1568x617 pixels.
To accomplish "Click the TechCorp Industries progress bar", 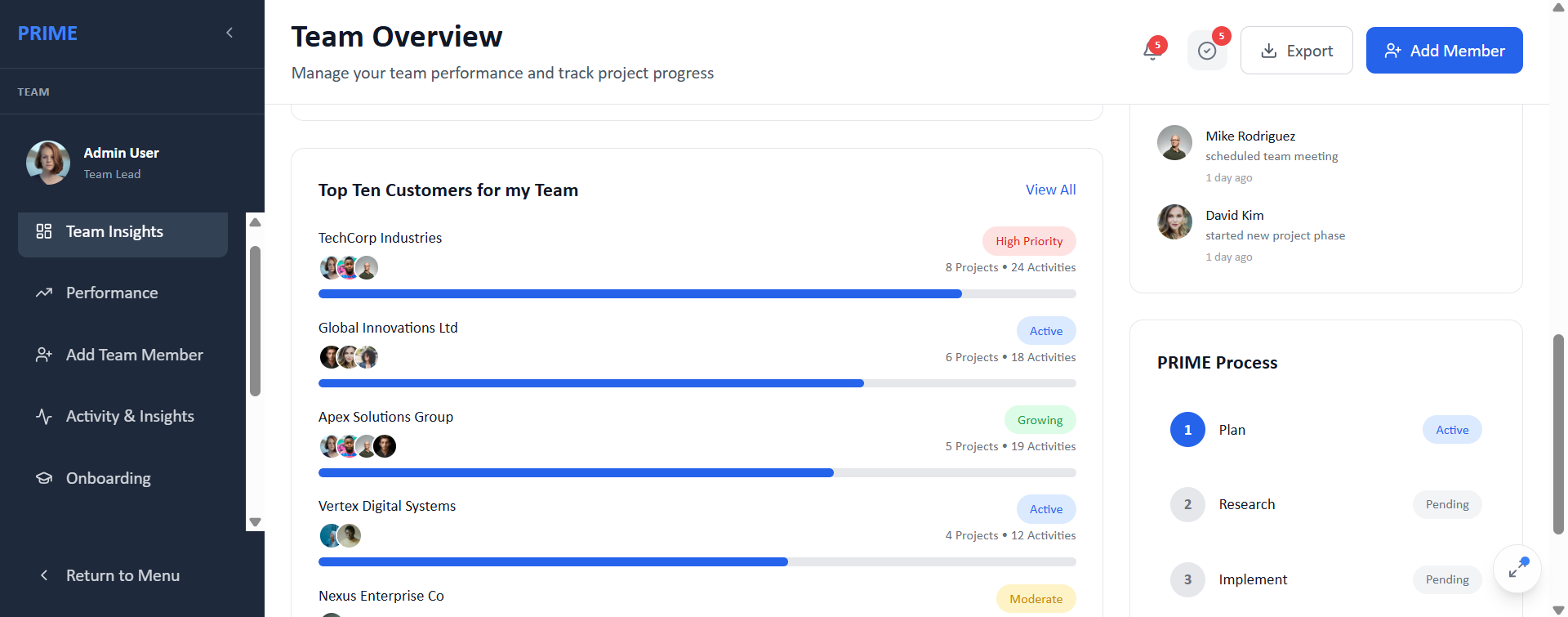I will click(697, 294).
